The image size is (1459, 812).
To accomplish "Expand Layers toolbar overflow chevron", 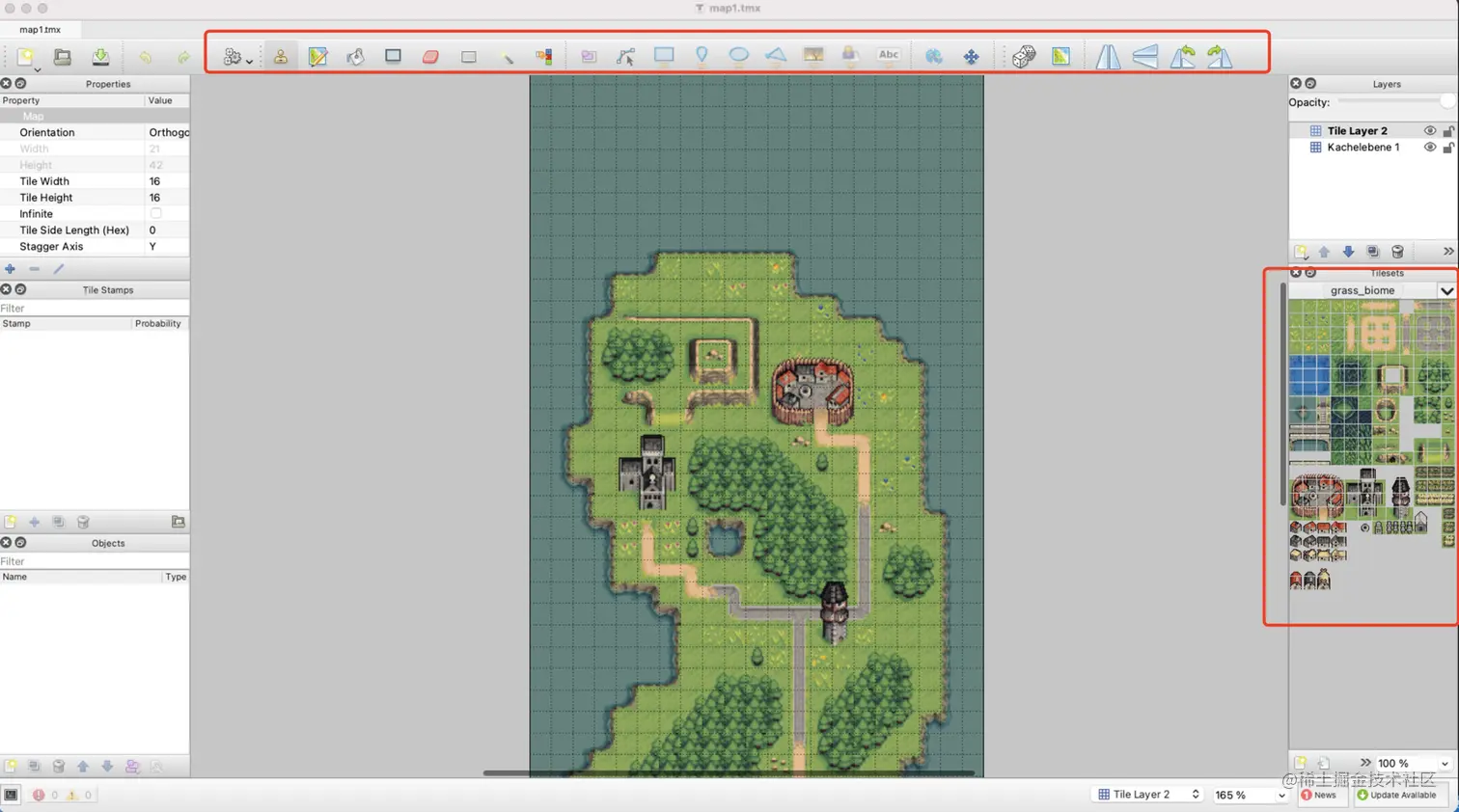I will click(1448, 252).
